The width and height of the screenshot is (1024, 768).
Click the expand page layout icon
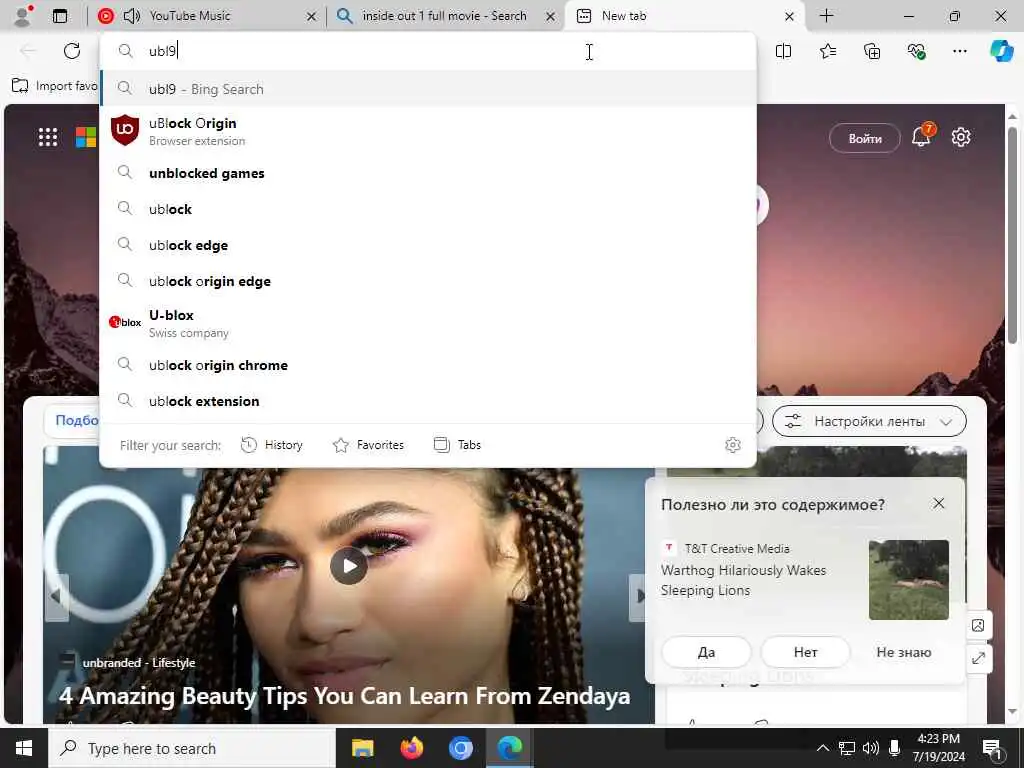coord(978,658)
